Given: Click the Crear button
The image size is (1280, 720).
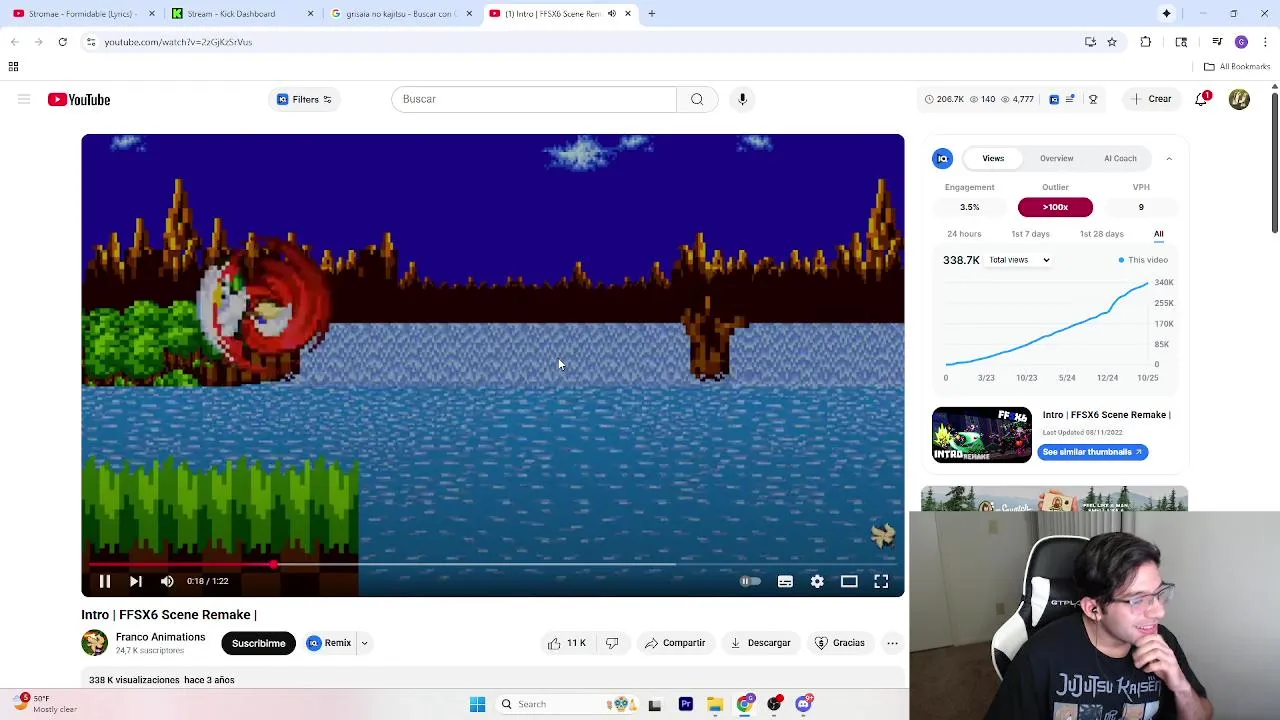Looking at the screenshot, I should coord(1150,99).
